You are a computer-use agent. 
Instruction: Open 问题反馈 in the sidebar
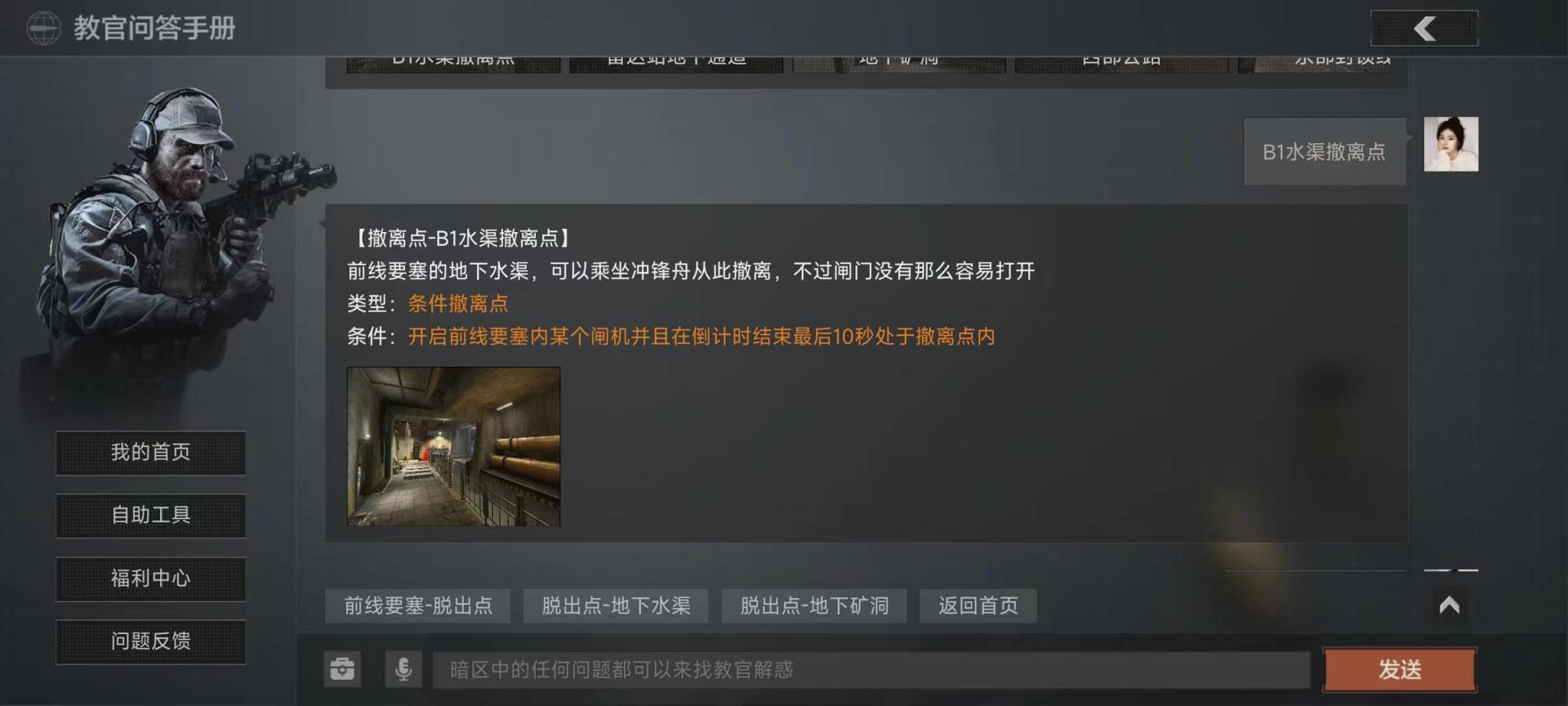[x=151, y=641]
